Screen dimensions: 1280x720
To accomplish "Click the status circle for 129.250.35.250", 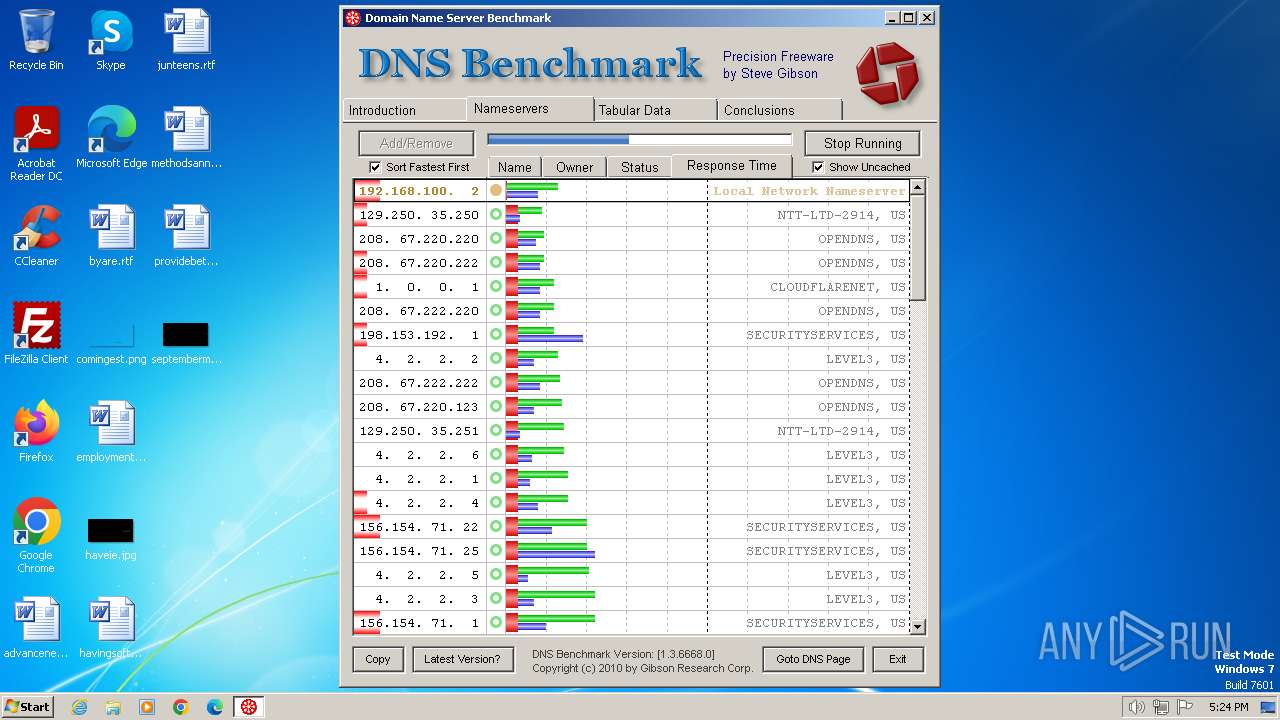I will [x=496, y=215].
